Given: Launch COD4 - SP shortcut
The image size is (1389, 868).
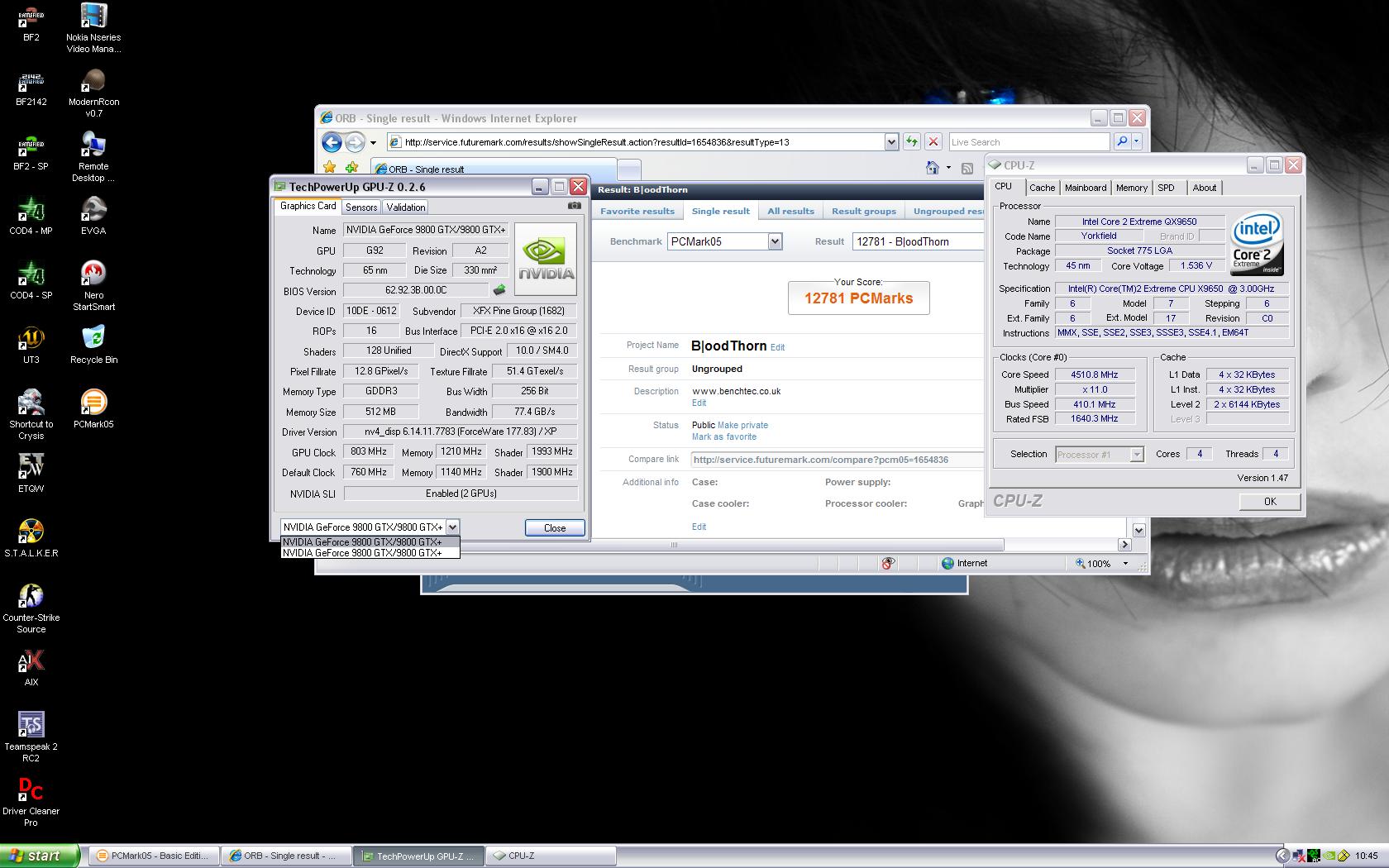Looking at the screenshot, I should click(31, 281).
